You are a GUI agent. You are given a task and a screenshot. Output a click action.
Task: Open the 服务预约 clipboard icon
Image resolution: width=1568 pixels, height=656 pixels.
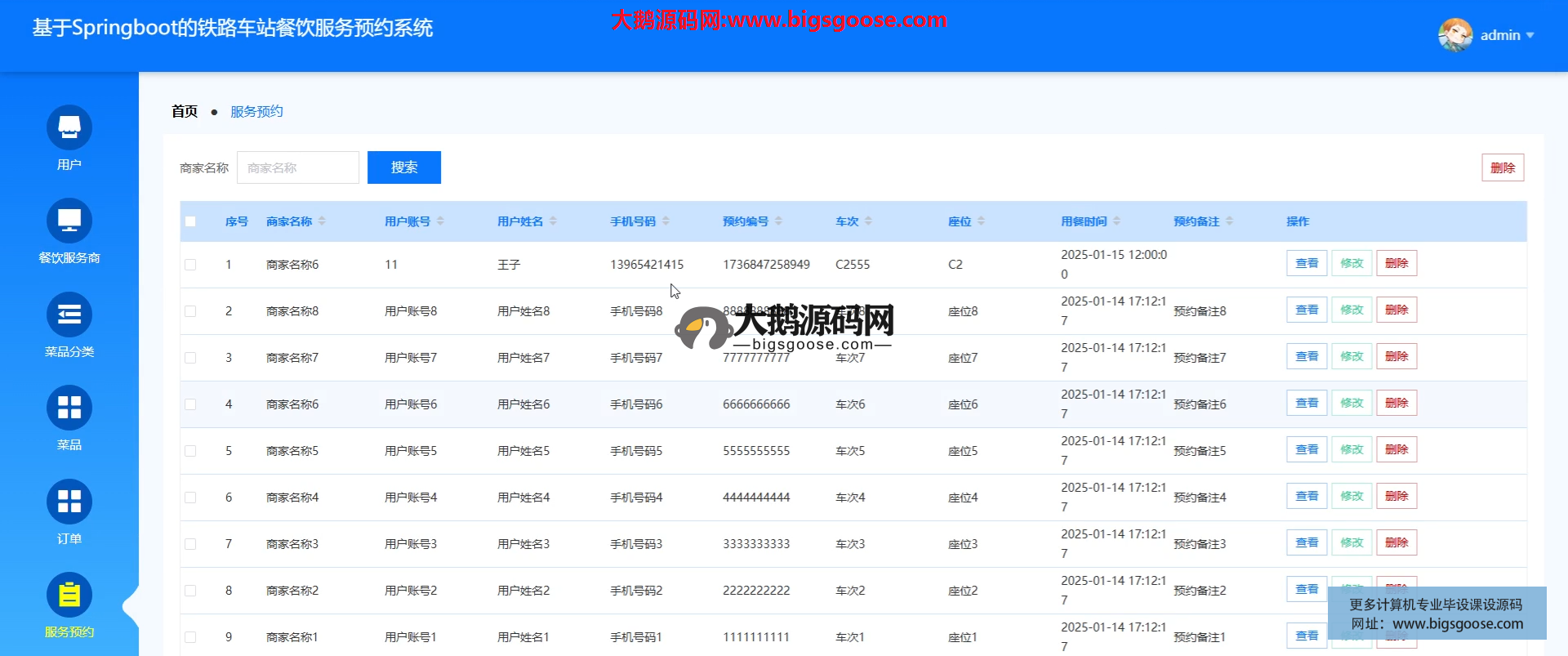coord(69,595)
